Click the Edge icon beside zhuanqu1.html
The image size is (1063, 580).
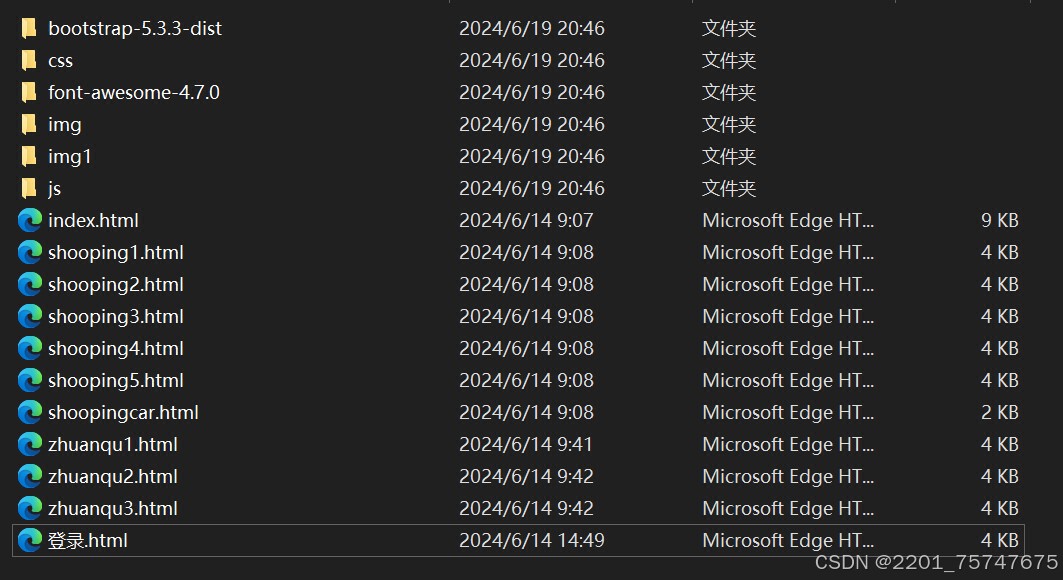point(30,444)
